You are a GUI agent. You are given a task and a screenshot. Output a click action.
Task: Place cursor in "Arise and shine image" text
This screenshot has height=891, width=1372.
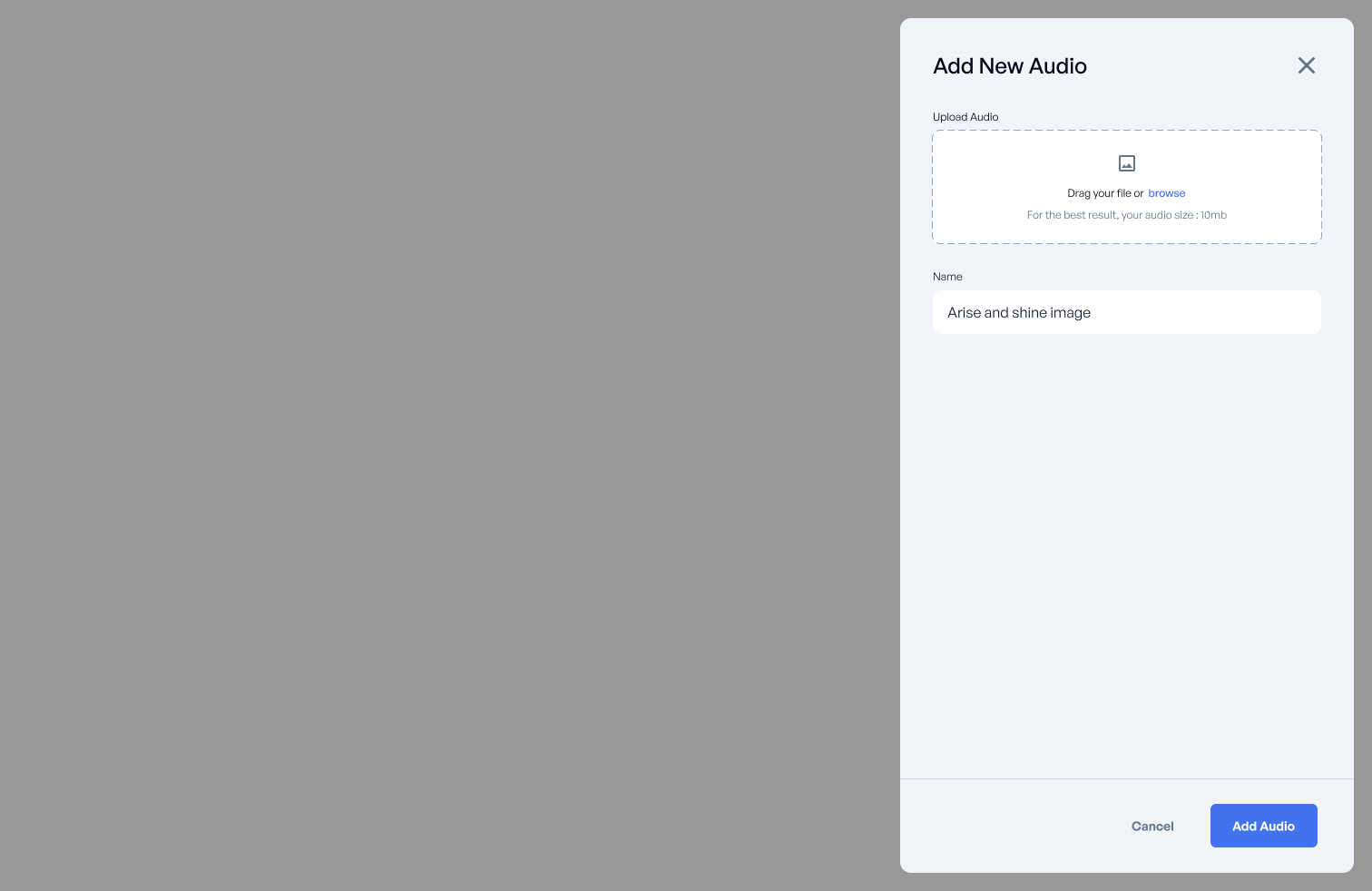click(1019, 312)
